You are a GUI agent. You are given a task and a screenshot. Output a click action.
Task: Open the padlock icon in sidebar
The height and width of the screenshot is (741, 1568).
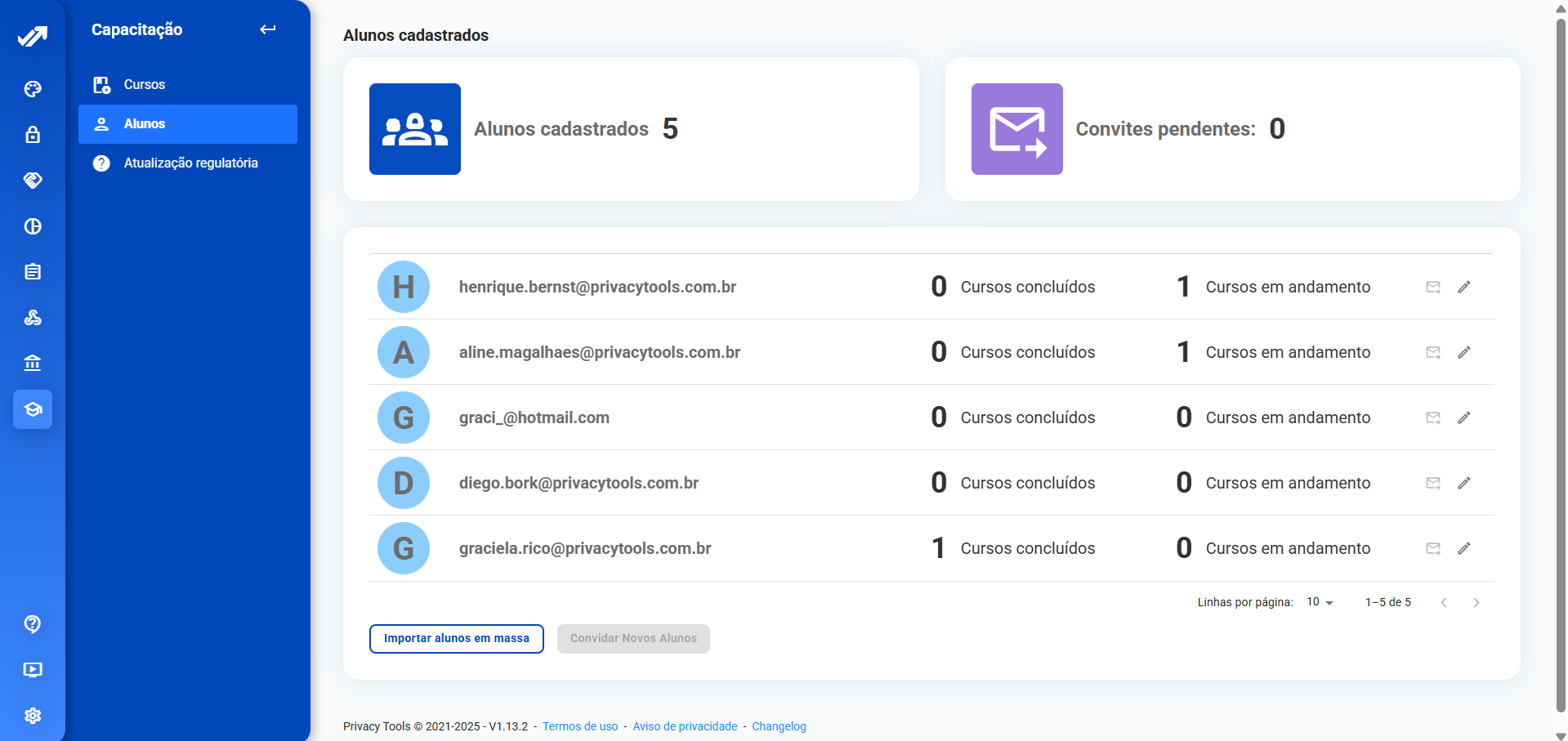pyautogui.click(x=33, y=135)
